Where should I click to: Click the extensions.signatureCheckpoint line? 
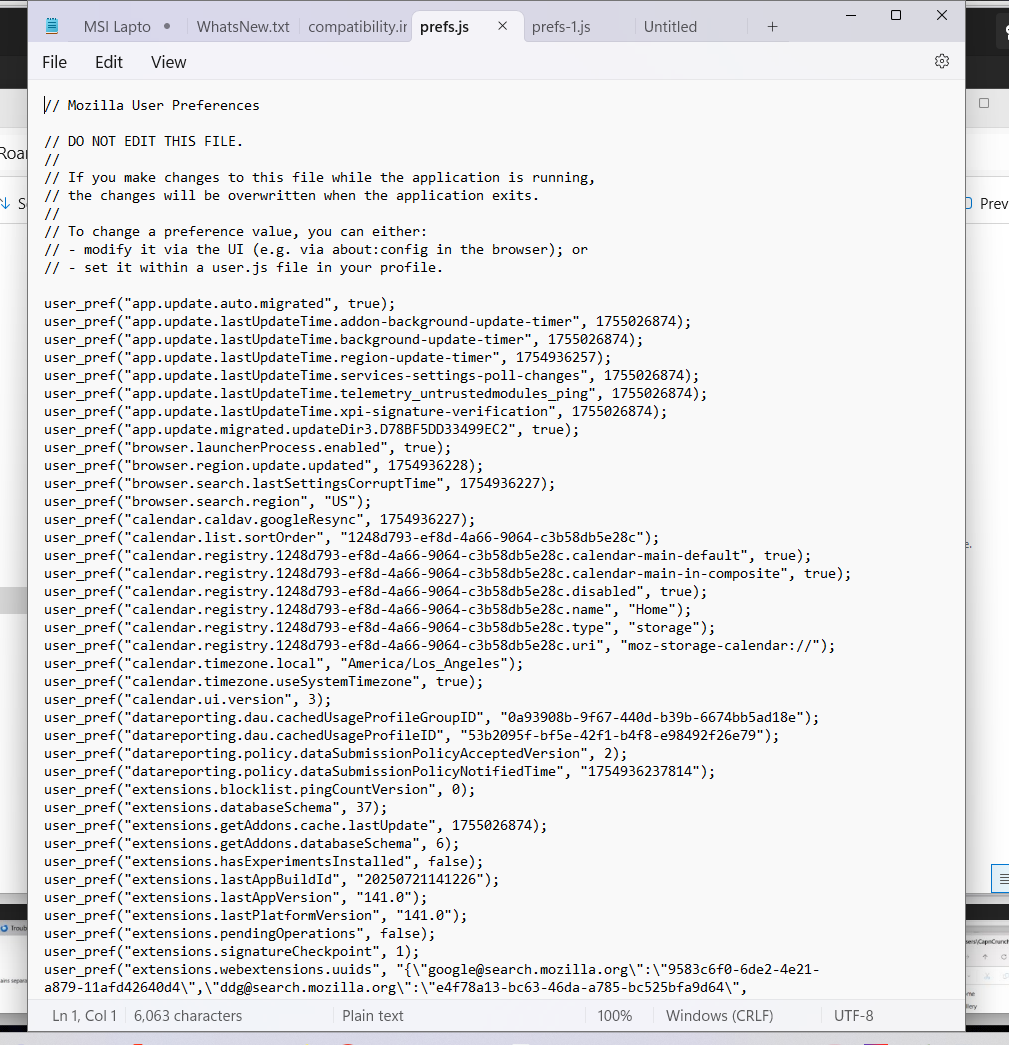pyautogui.click(x=232, y=951)
